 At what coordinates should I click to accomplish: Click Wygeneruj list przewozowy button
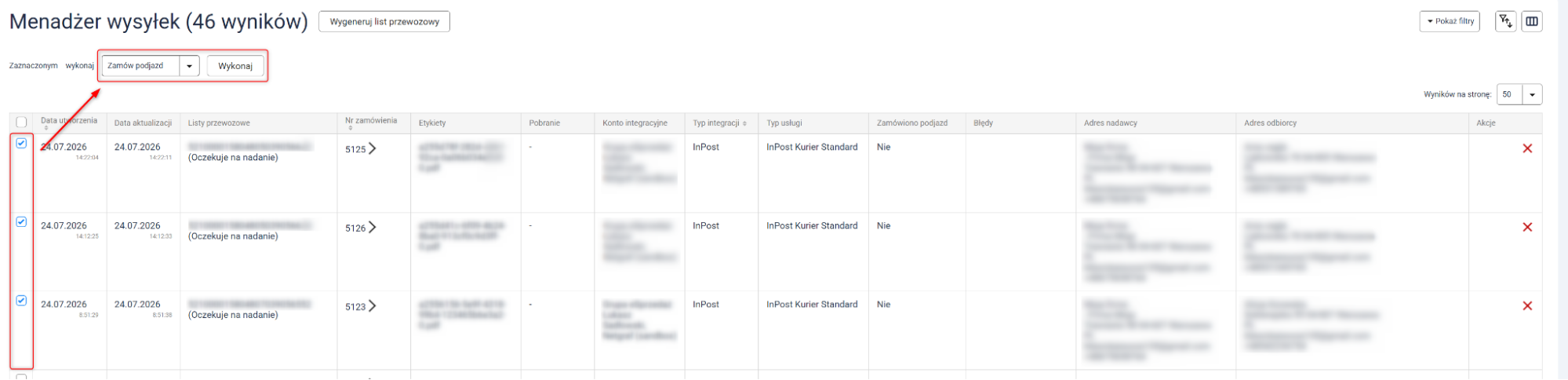[x=384, y=22]
